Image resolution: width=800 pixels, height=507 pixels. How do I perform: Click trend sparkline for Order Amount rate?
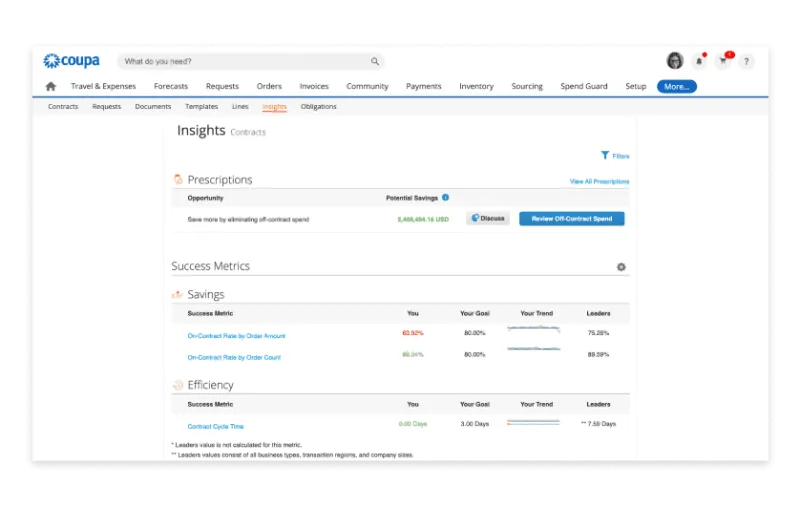[x=534, y=328]
